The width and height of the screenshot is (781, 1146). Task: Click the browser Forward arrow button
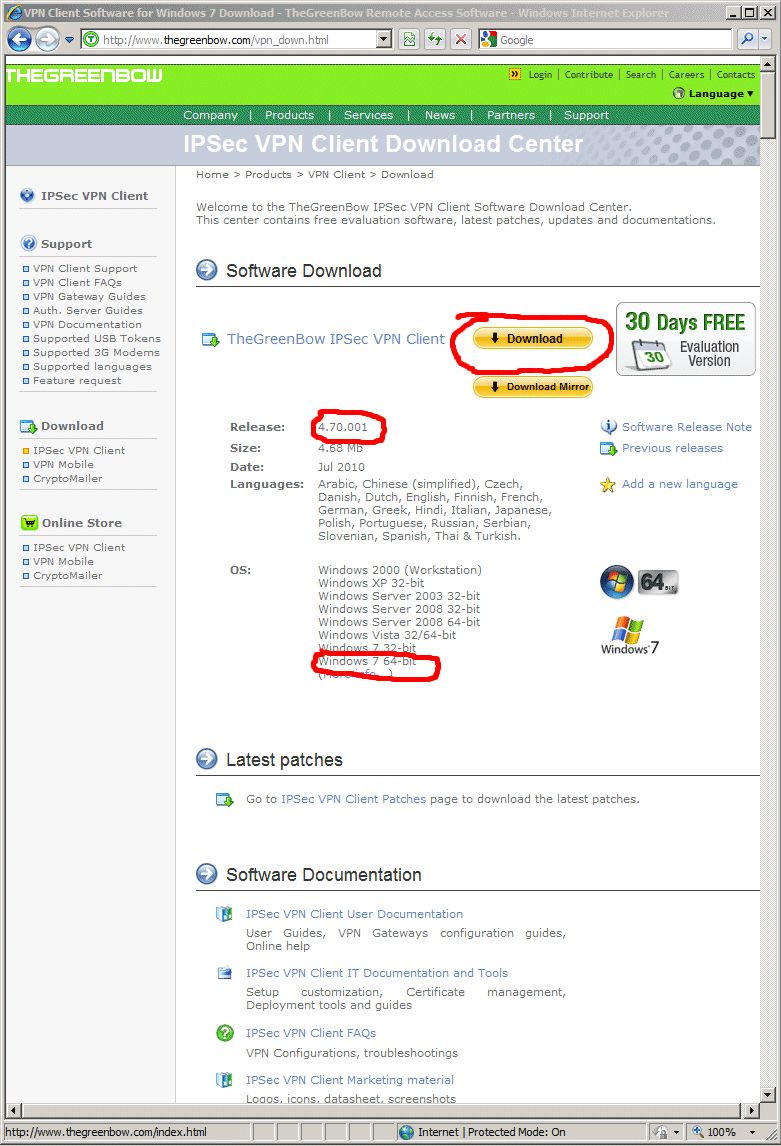tap(47, 39)
